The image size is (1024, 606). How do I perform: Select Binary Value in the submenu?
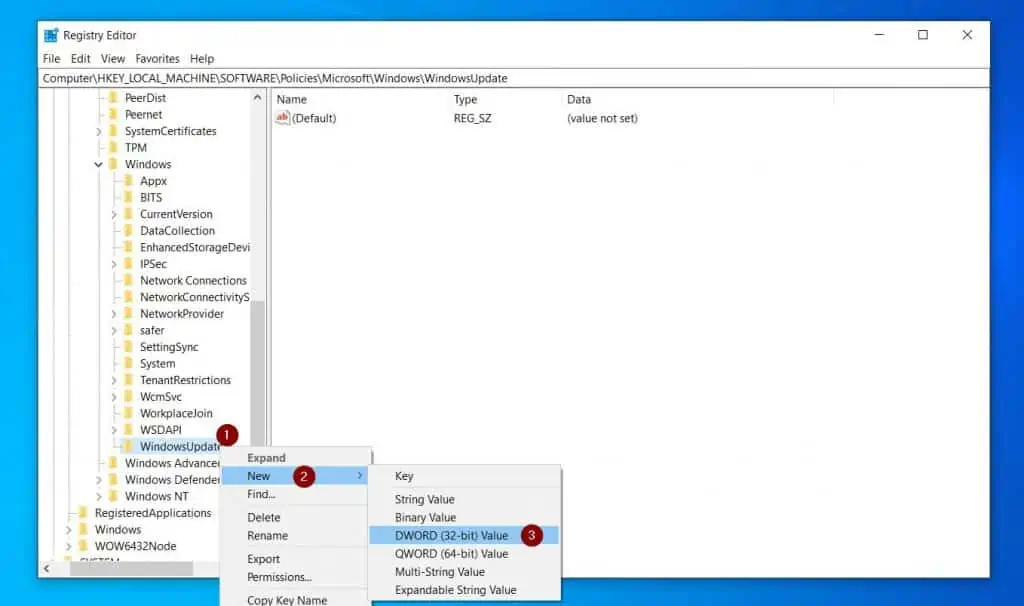(x=464, y=517)
